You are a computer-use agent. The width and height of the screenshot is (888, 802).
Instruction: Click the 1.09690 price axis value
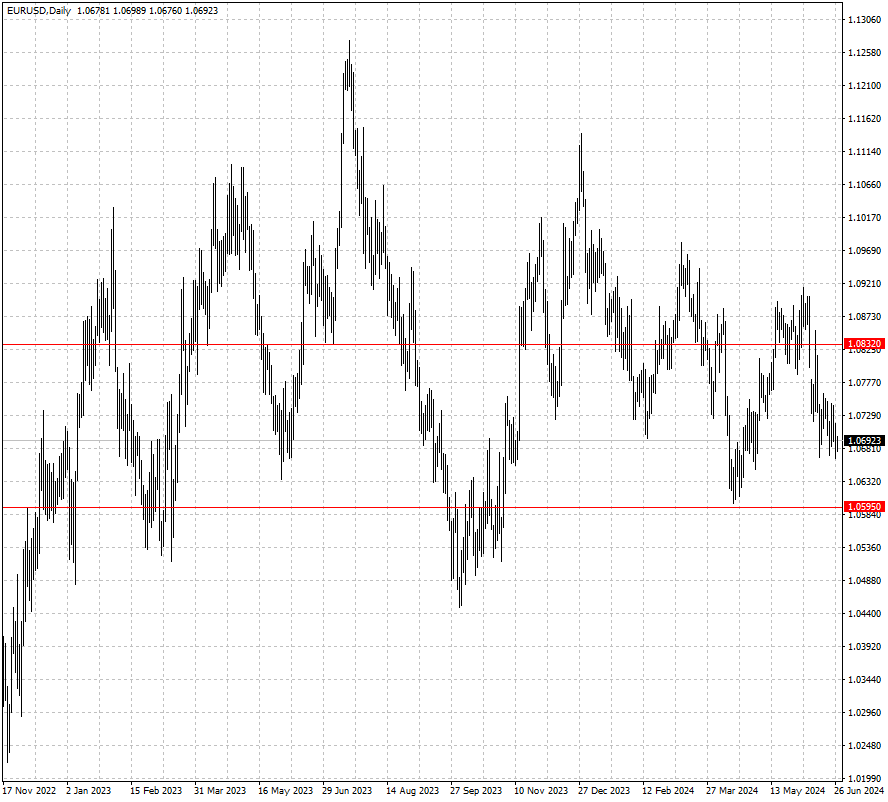pyautogui.click(x=864, y=250)
